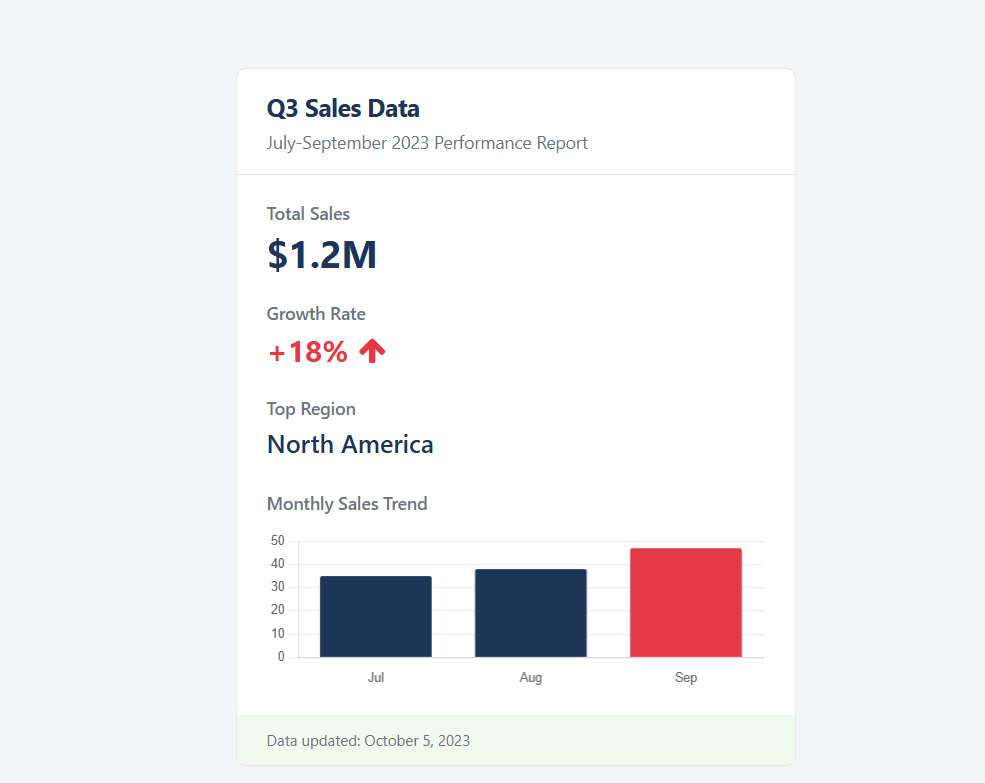Click the Q3 Sales Data heading
Image resolution: width=985 pixels, height=783 pixels.
pos(343,109)
